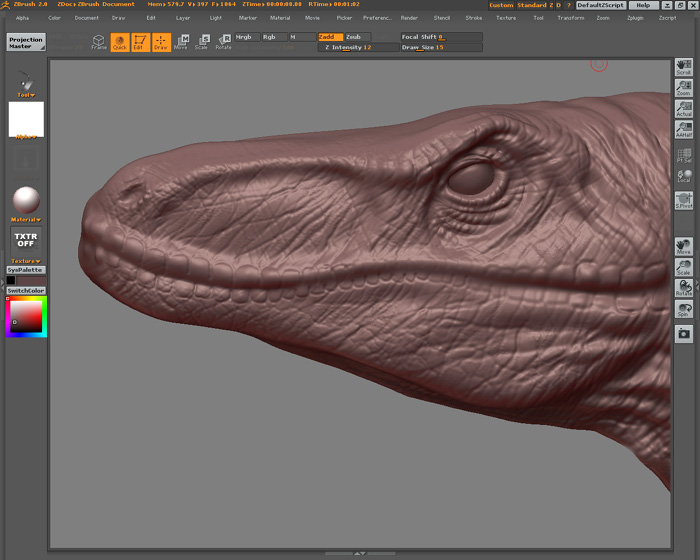Select the Scale tool in top toolbar
This screenshot has height=560, width=700.
point(202,42)
